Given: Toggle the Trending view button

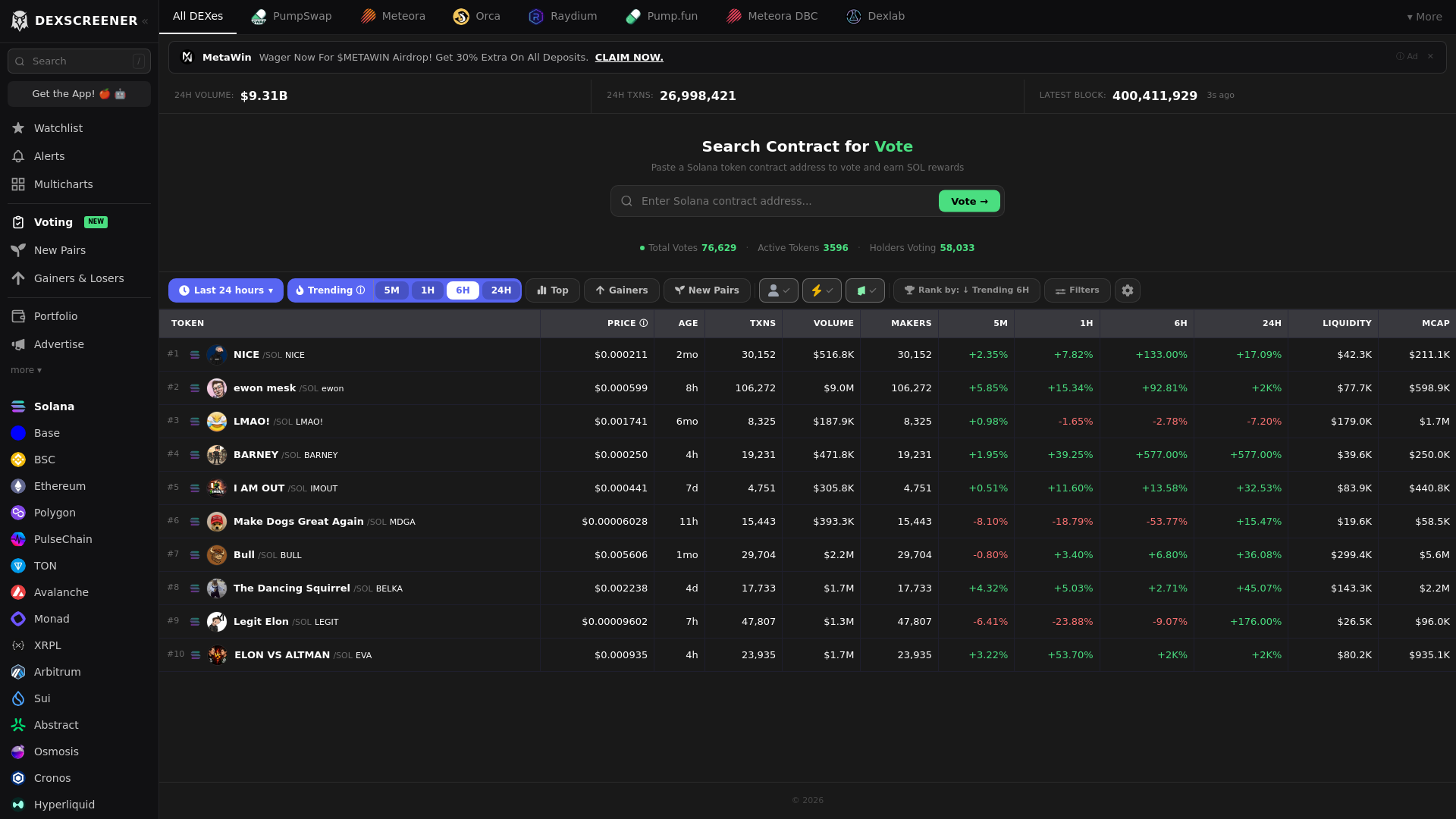Looking at the screenshot, I should point(331,290).
